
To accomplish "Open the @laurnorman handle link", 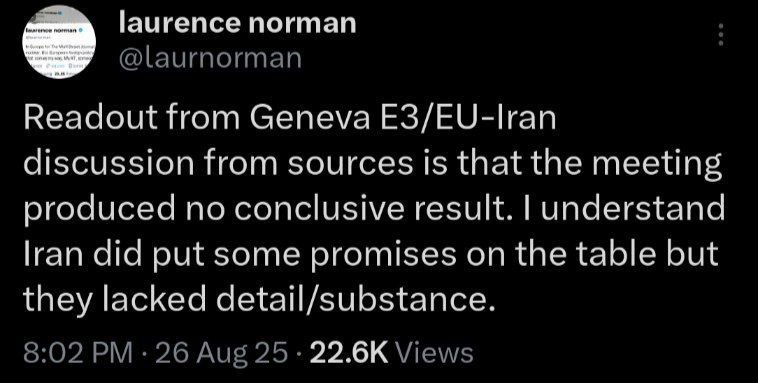I will tap(210, 58).
